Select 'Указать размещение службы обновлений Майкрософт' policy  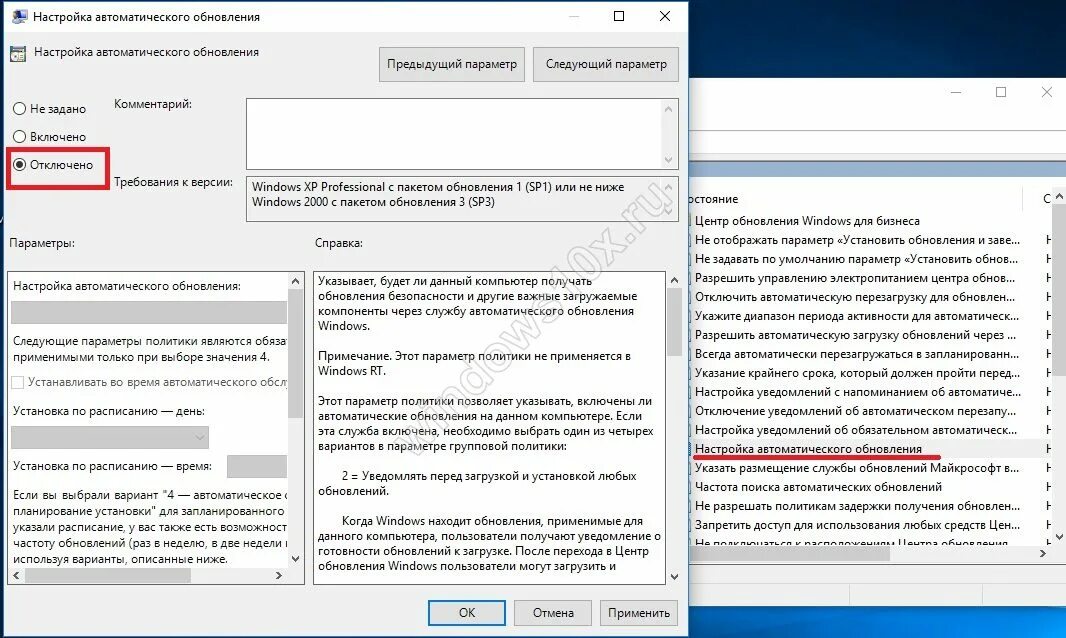(x=857, y=468)
